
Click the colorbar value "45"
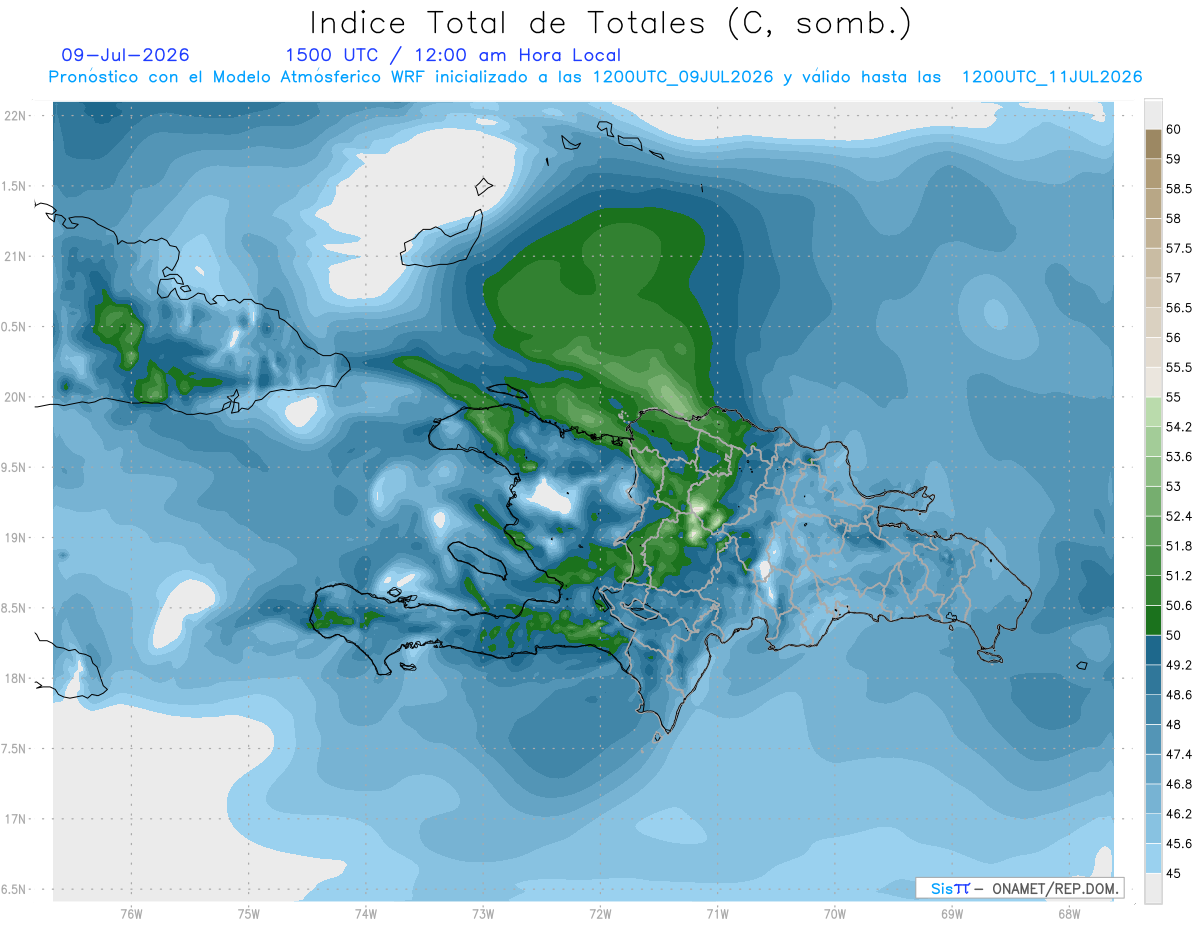1174,874
